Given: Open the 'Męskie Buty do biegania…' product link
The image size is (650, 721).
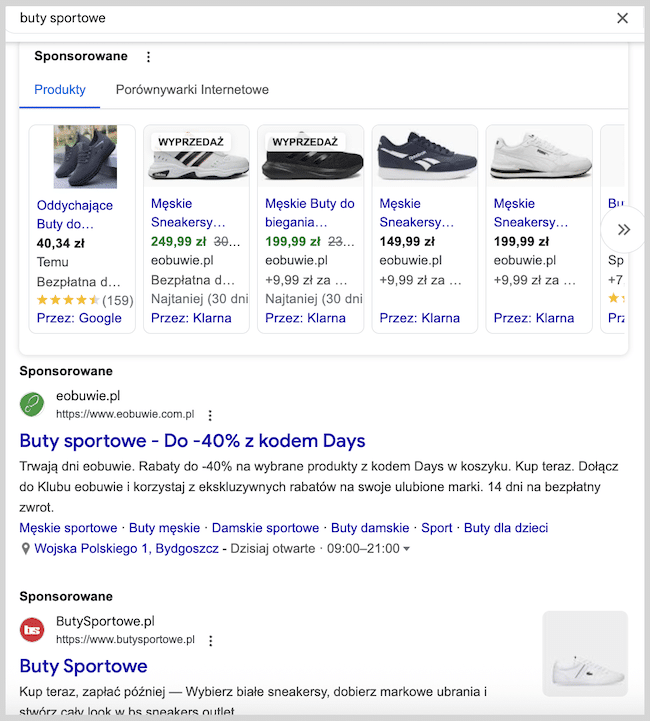Looking at the screenshot, I should pyautogui.click(x=309, y=213).
